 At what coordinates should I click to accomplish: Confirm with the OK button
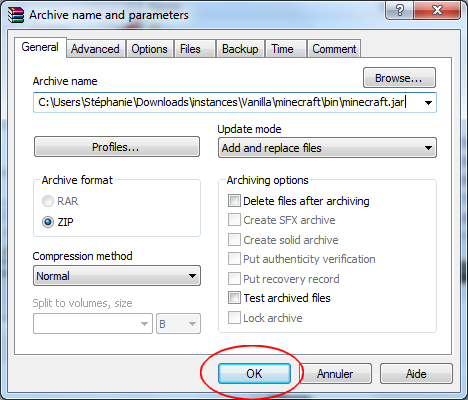[254, 374]
